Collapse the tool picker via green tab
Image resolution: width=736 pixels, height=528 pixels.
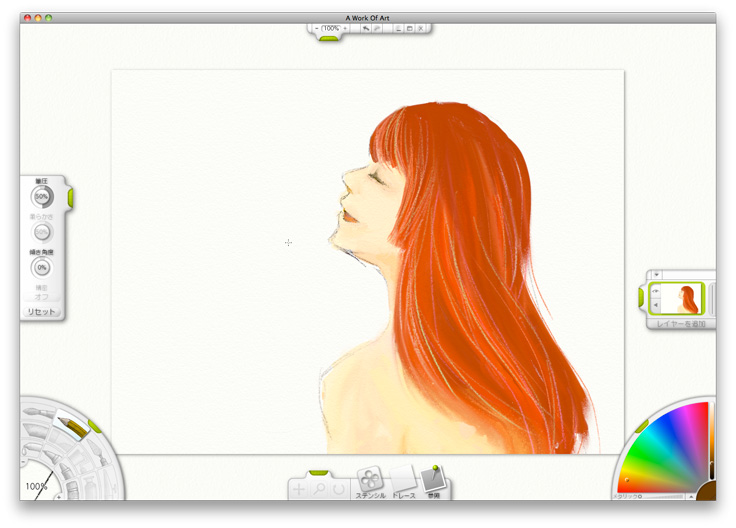click(95, 427)
